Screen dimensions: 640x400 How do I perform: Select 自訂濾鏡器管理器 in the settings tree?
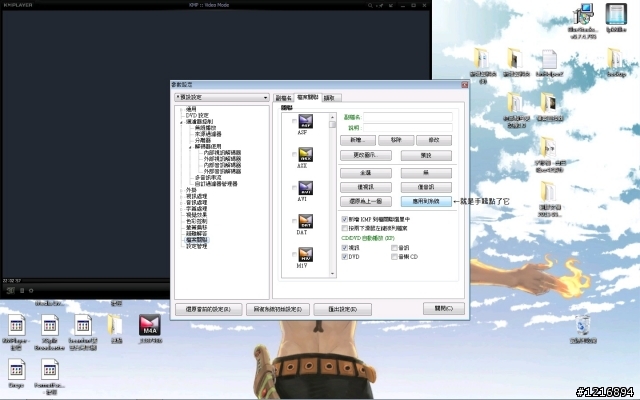216,184
